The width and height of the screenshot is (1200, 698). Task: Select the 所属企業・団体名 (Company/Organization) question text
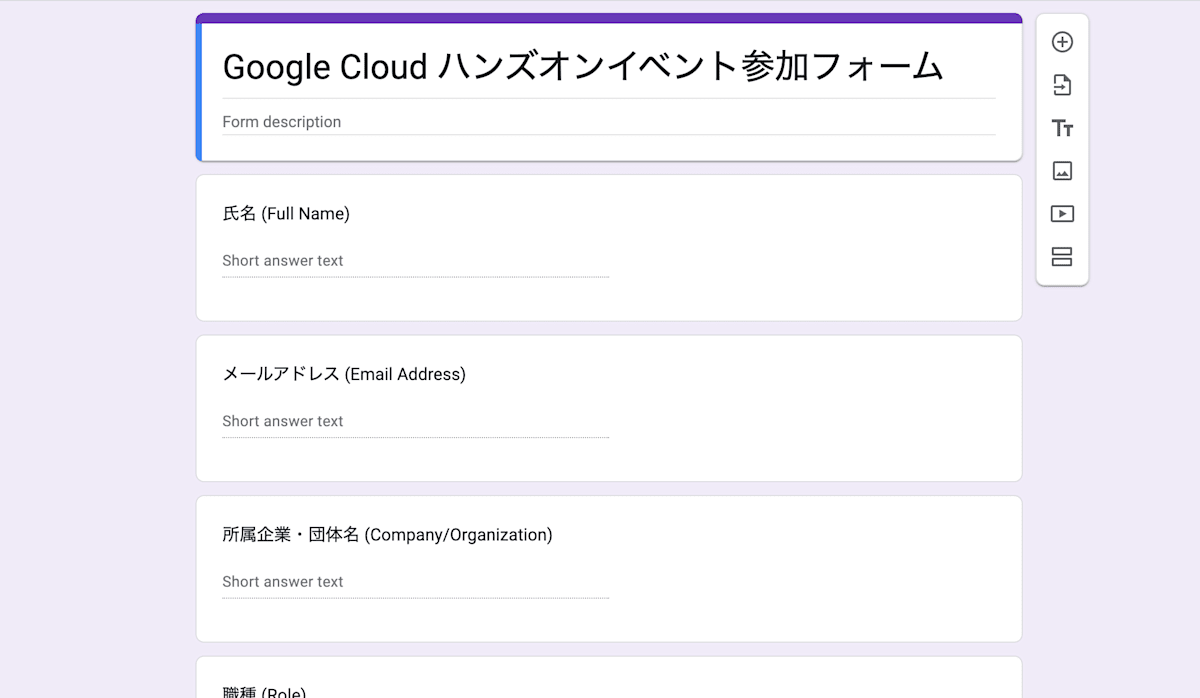coord(387,535)
